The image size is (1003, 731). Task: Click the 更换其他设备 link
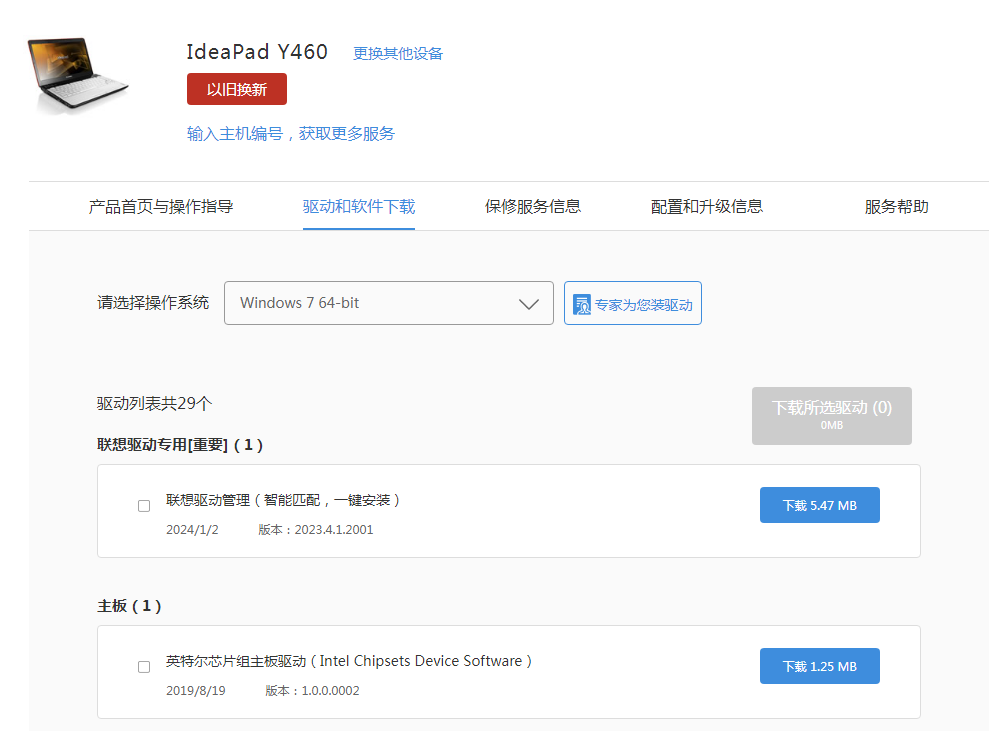tap(398, 54)
